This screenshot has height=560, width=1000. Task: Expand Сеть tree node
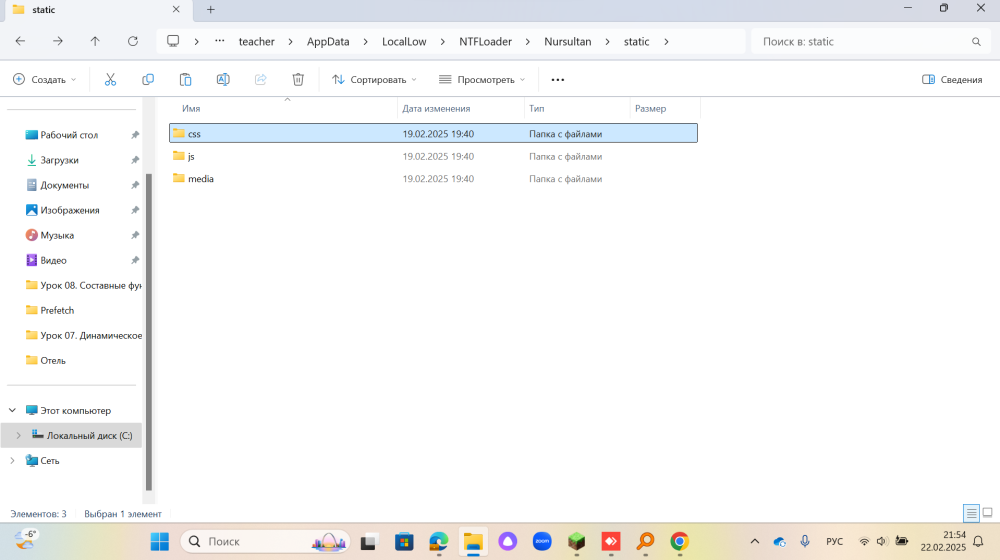point(12,461)
